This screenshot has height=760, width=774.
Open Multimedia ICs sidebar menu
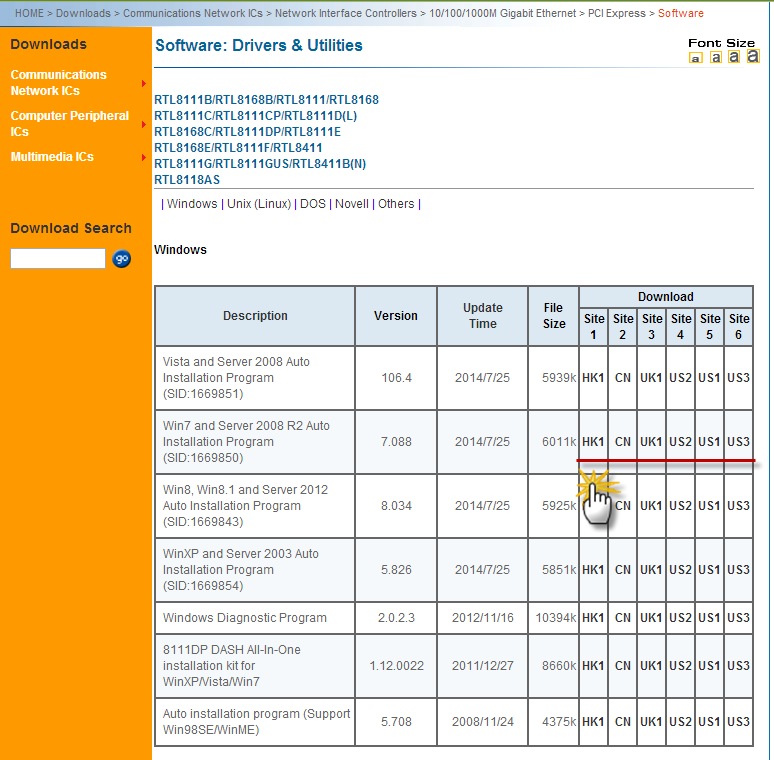click(x=52, y=156)
